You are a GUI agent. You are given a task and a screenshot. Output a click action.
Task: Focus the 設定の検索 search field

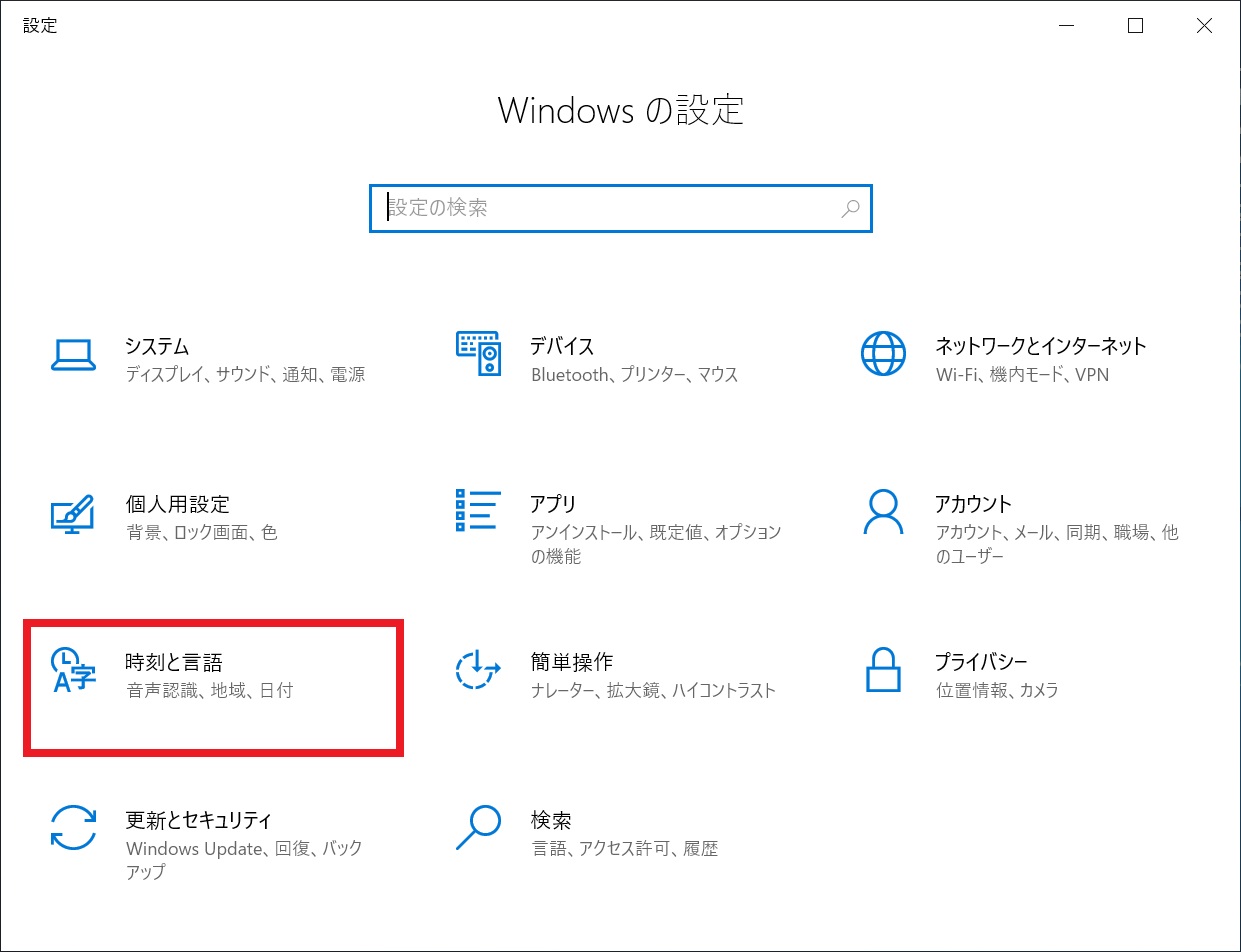click(x=620, y=208)
